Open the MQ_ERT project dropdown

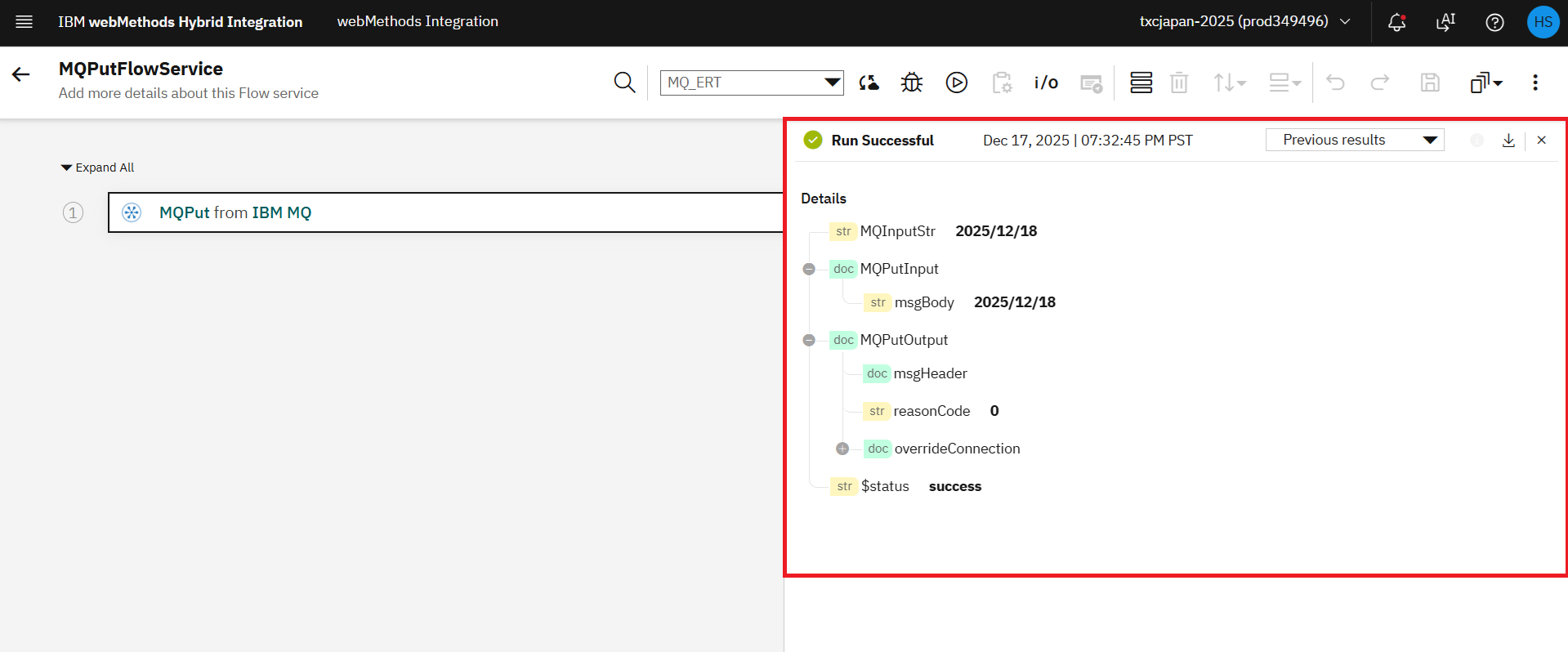click(x=752, y=83)
